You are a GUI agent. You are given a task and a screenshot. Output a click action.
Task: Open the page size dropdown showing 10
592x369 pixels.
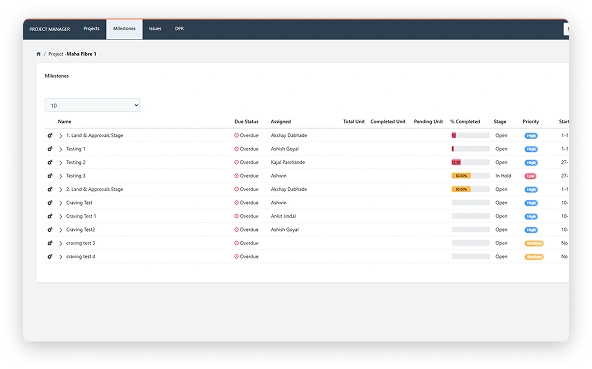(x=92, y=105)
